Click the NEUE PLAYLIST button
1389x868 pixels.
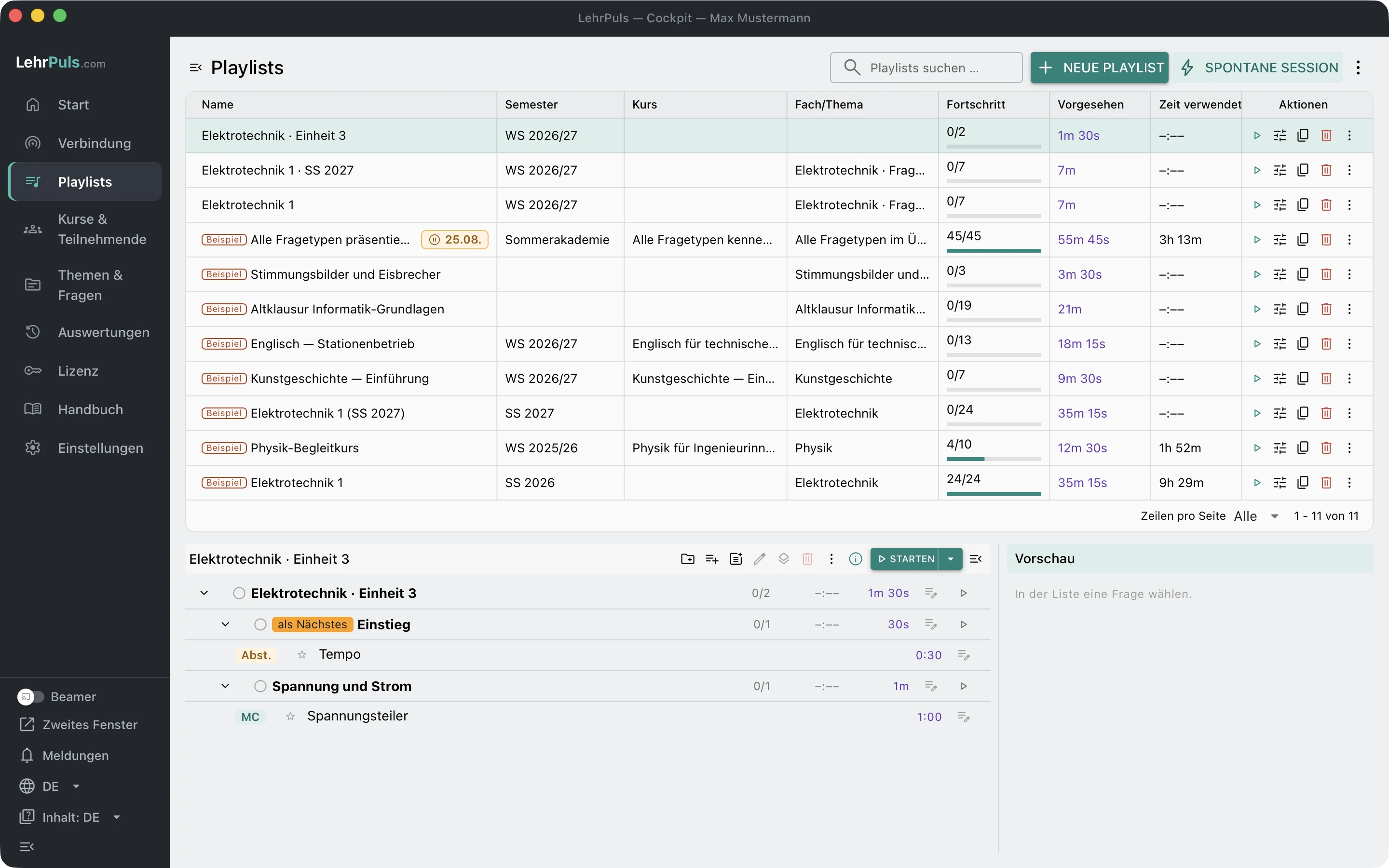pyautogui.click(x=1099, y=68)
